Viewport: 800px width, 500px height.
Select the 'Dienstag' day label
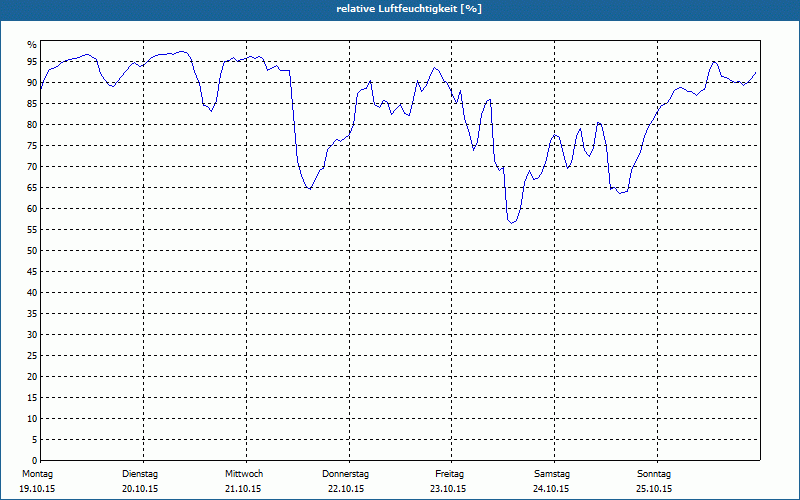pyautogui.click(x=140, y=474)
